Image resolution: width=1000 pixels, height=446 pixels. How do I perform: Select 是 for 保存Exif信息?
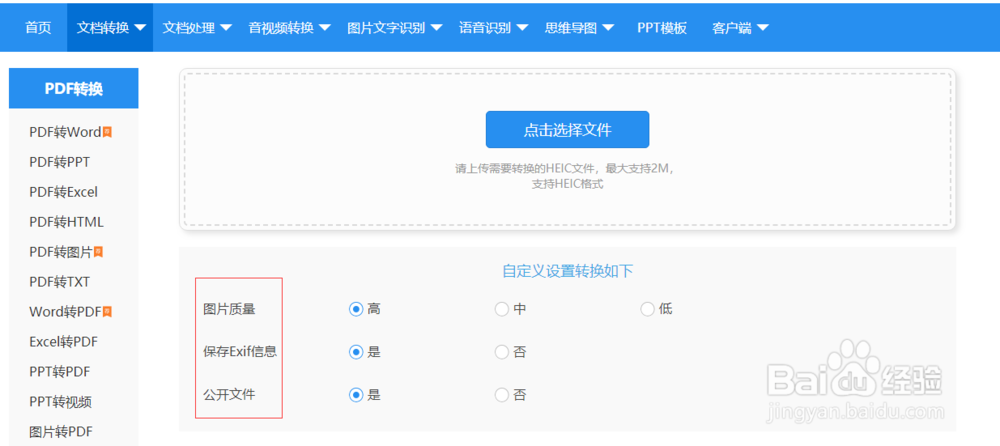(x=356, y=352)
